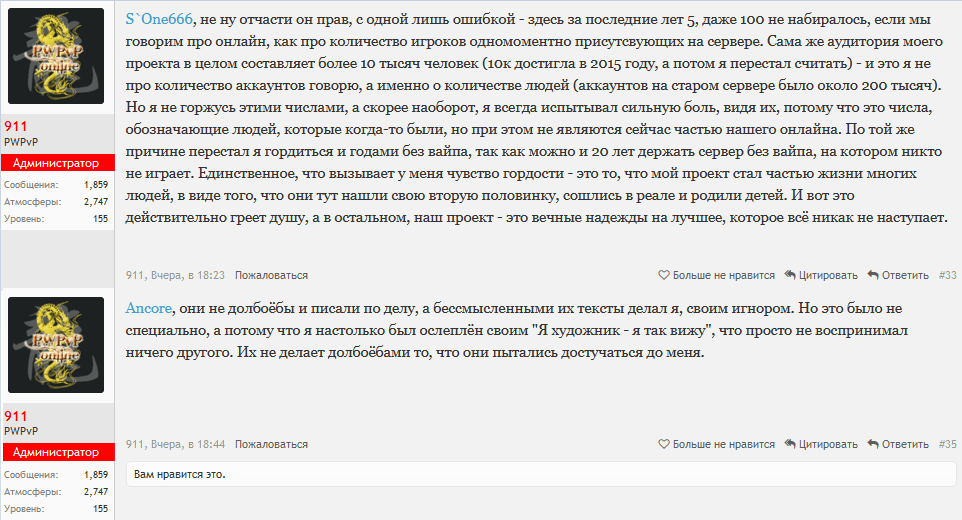Click username 911 beside the second post
The width and height of the screenshot is (962, 520).
tap(15, 416)
